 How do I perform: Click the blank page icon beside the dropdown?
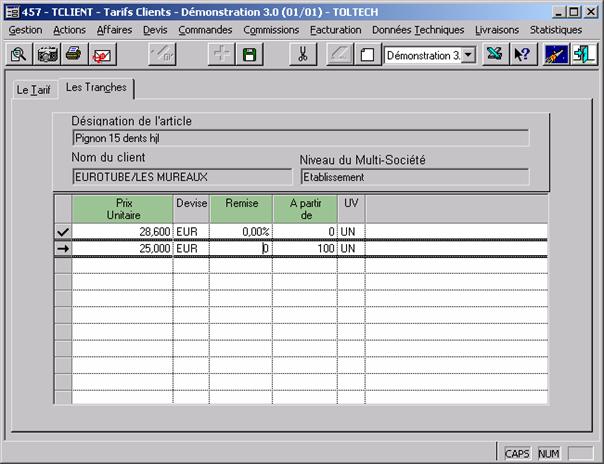pos(367,55)
